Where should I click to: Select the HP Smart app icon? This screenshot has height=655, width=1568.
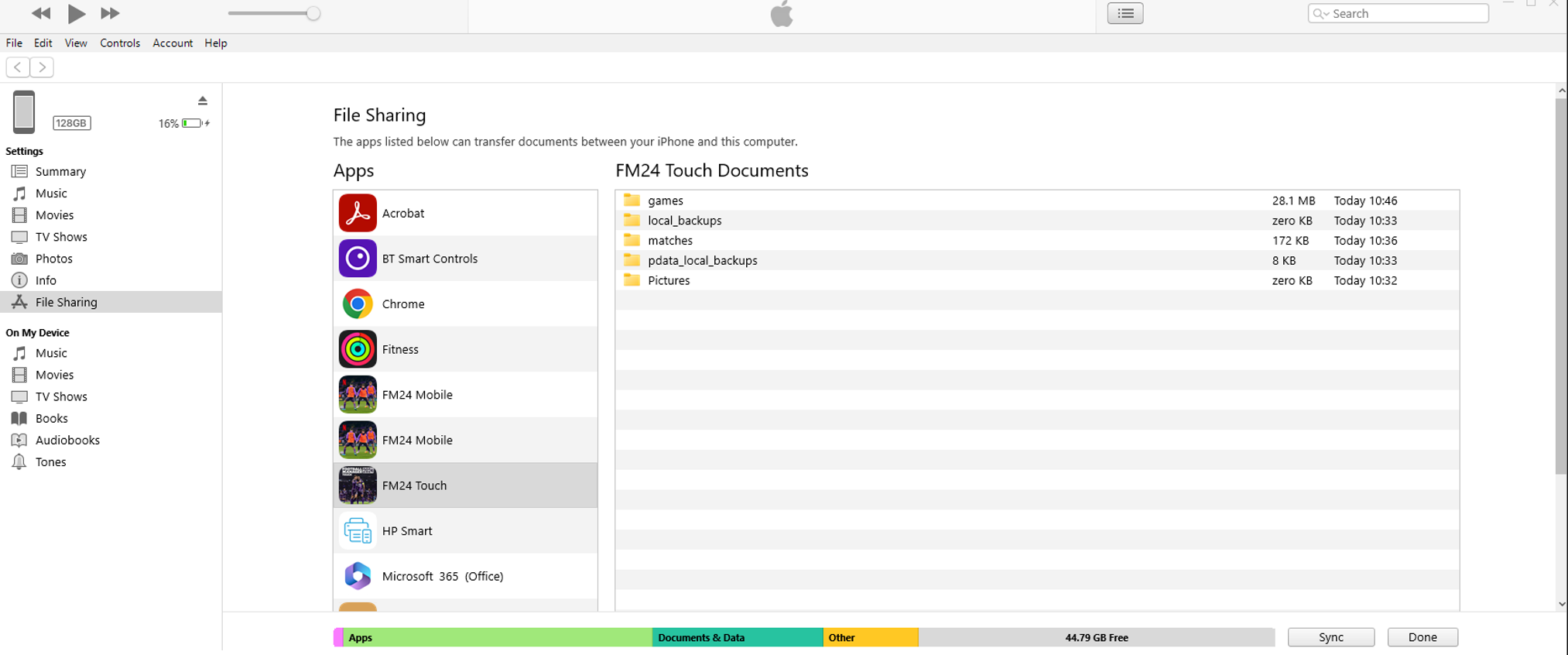pos(358,531)
